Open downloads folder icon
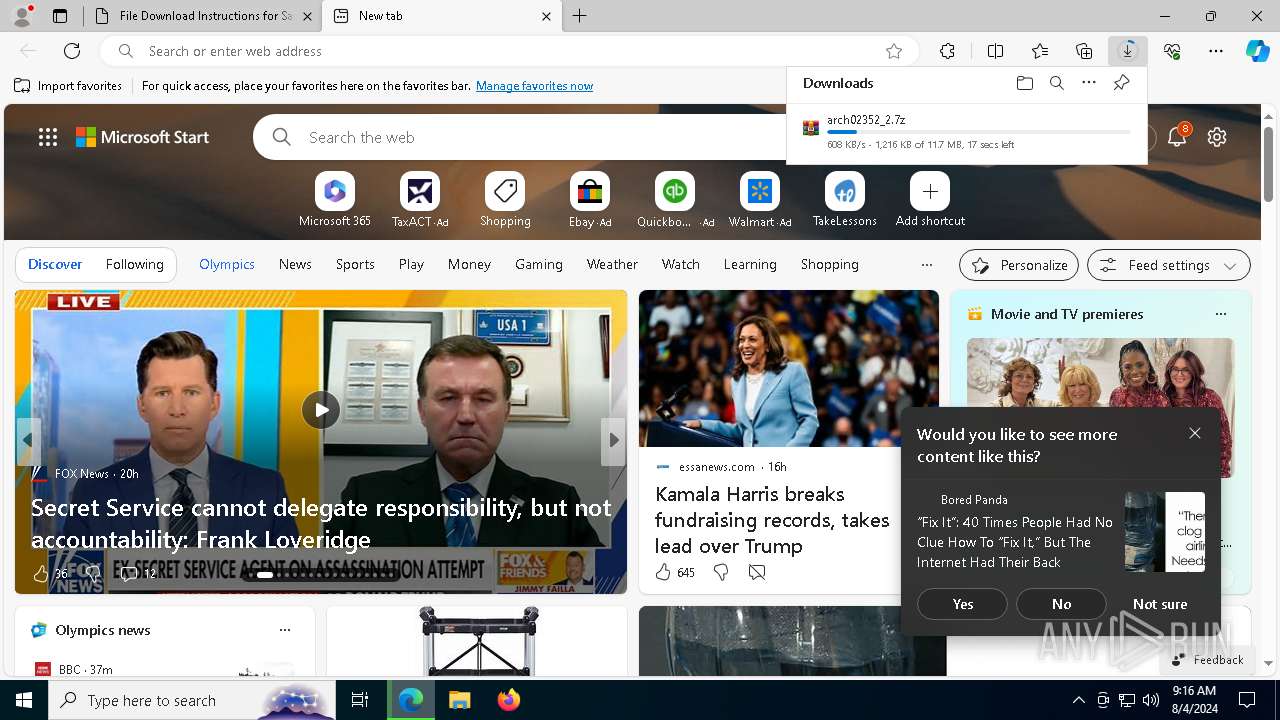The image size is (1280, 720). [1024, 83]
